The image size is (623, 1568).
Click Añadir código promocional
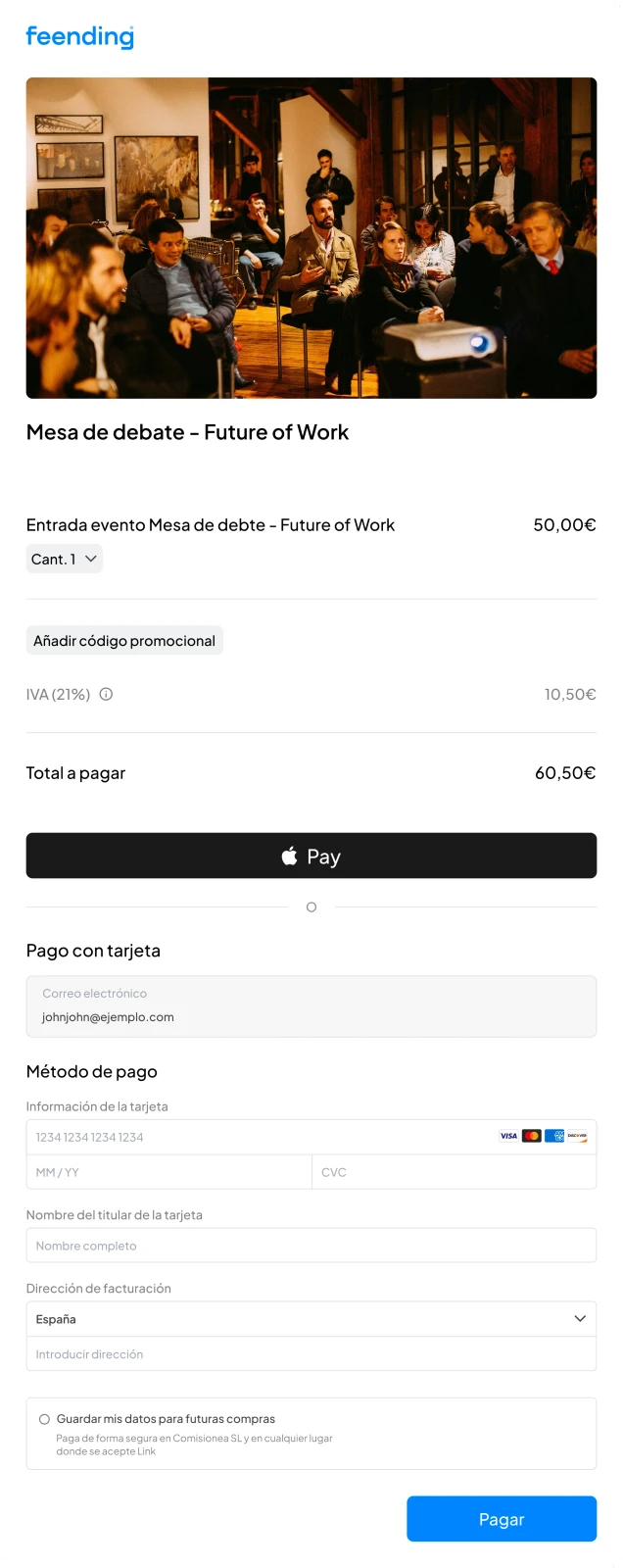coord(124,641)
